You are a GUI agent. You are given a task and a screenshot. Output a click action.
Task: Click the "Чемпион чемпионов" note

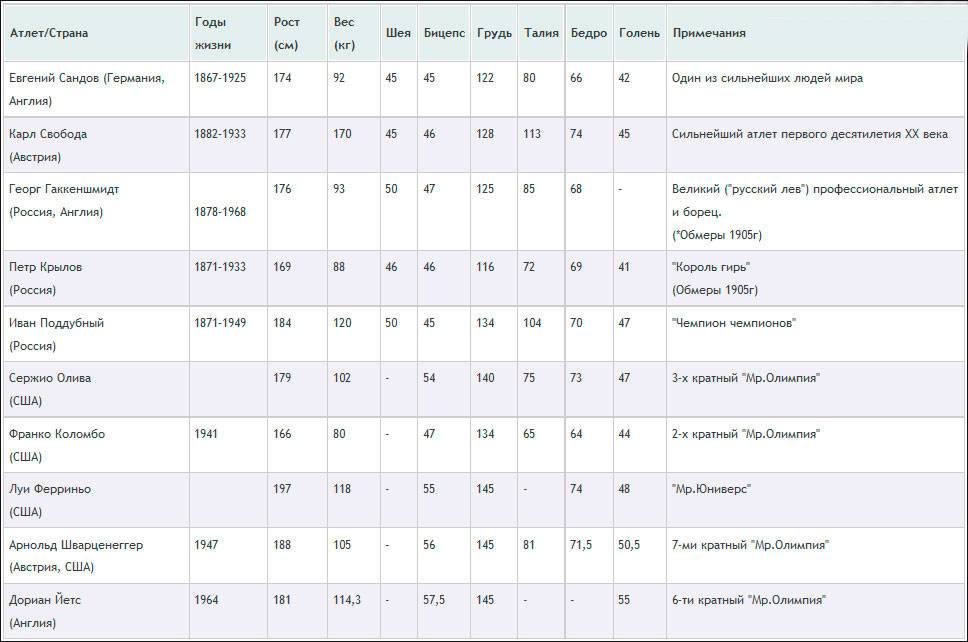(734, 323)
